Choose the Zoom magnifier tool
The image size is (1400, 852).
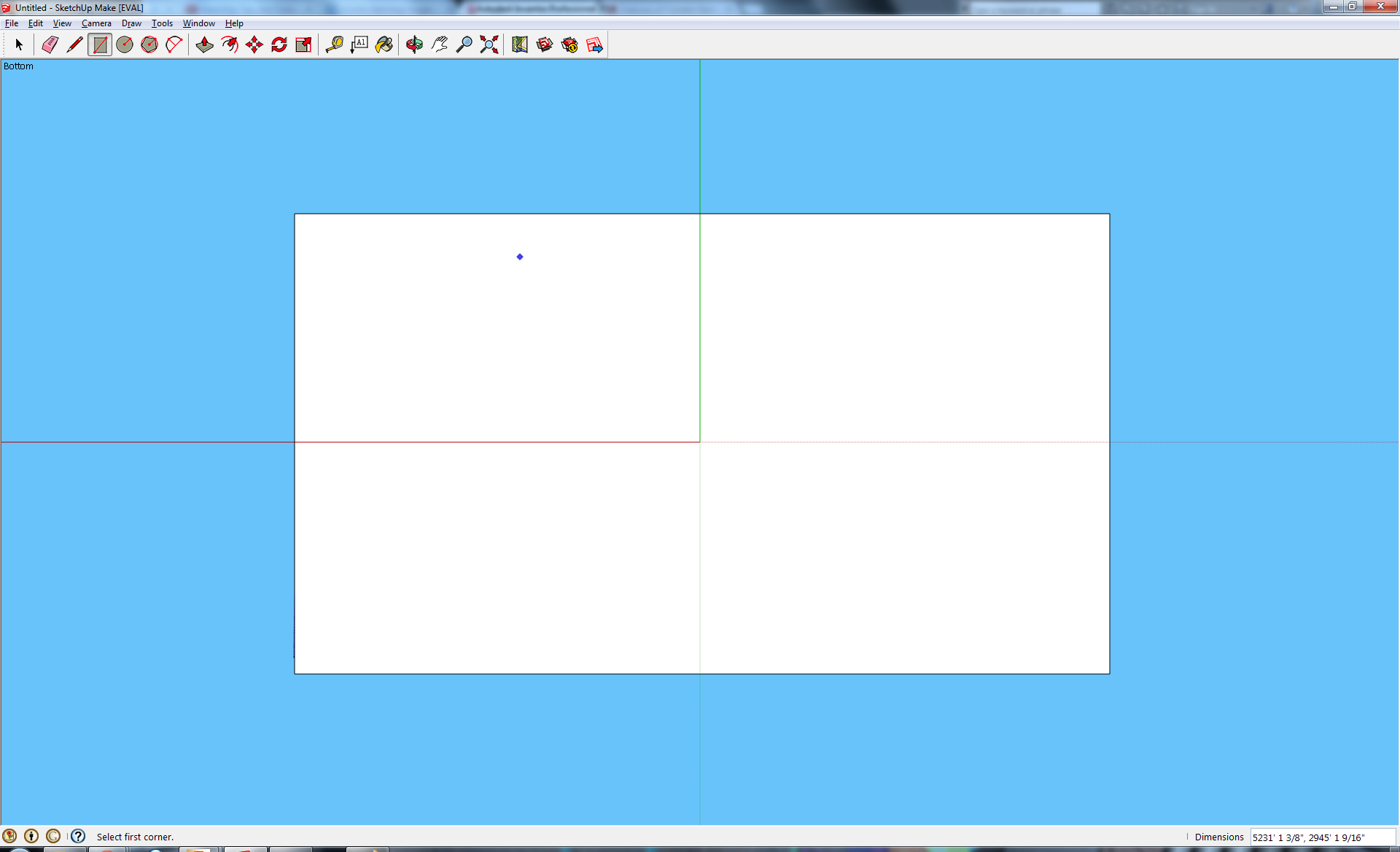click(464, 45)
